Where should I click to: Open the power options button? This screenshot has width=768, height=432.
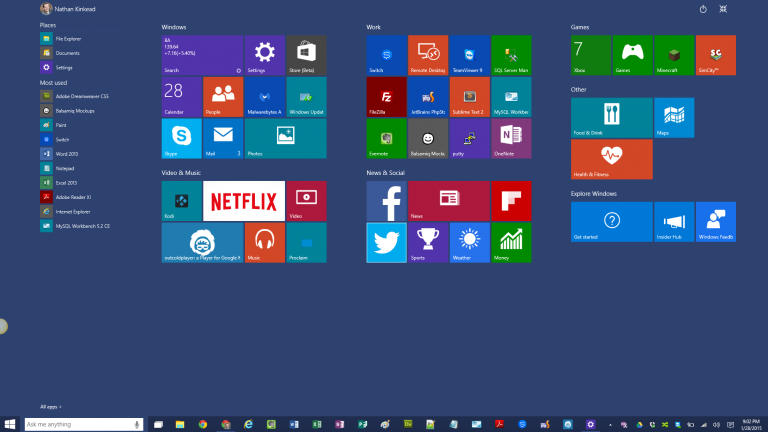pyautogui.click(x=703, y=9)
